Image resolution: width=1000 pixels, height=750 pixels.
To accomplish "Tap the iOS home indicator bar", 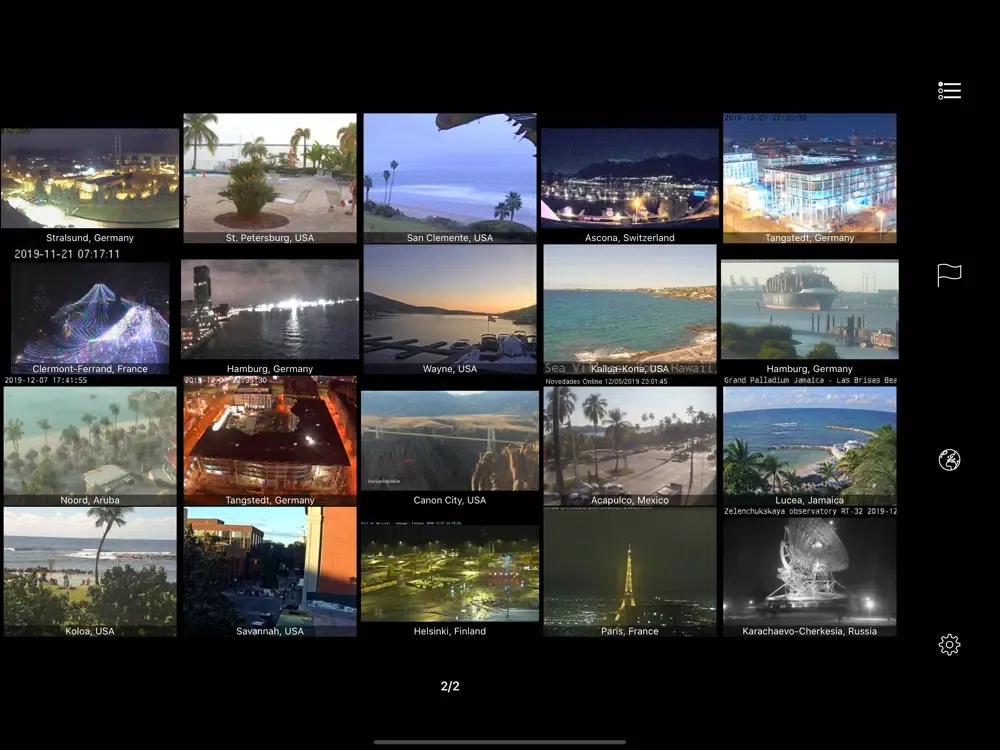I will pos(500,742).
